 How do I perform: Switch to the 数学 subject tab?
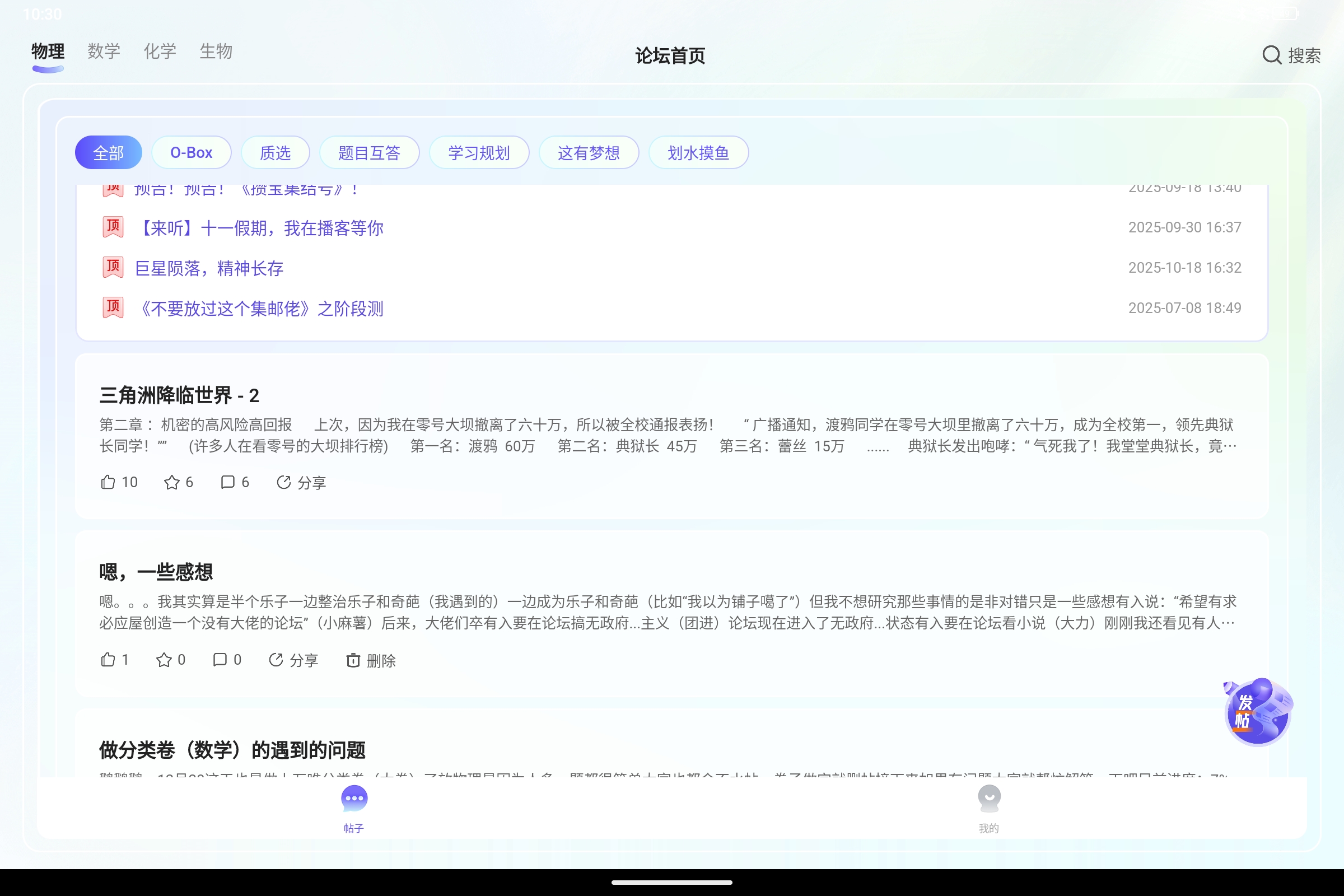point(104,52)
